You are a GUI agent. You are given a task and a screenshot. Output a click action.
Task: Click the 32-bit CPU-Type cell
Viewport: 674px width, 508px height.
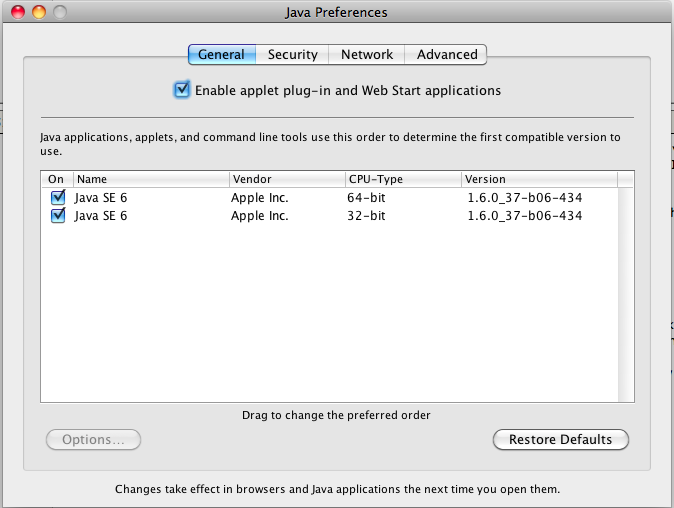[x=366, y=216]
